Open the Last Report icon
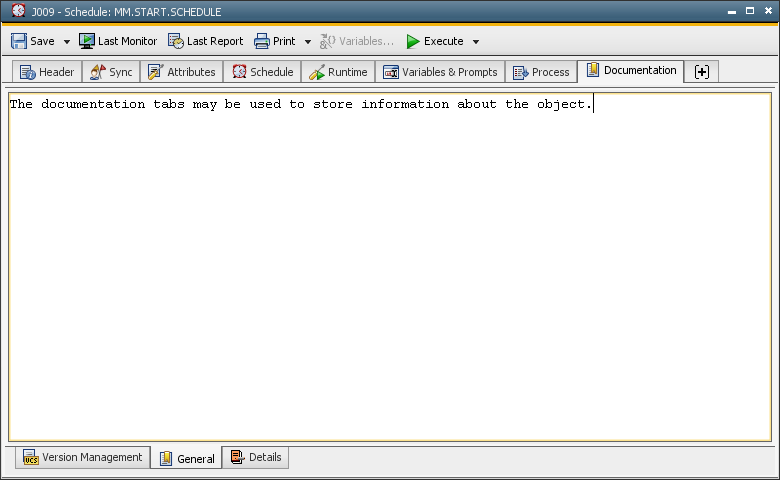Screen dimensions: 780x480 [176, 41]
